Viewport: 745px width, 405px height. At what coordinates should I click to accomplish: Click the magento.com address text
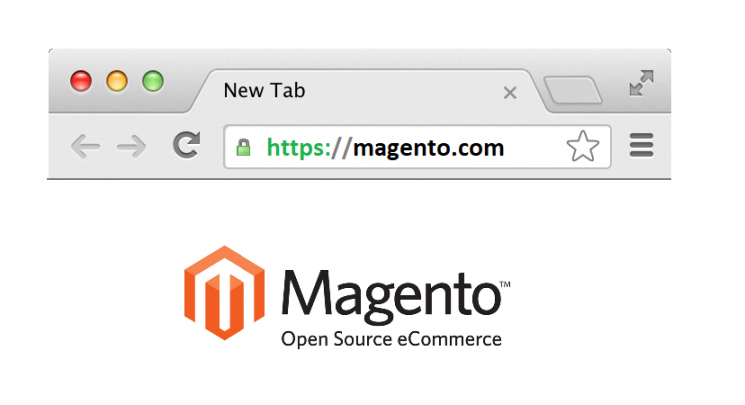429,148
